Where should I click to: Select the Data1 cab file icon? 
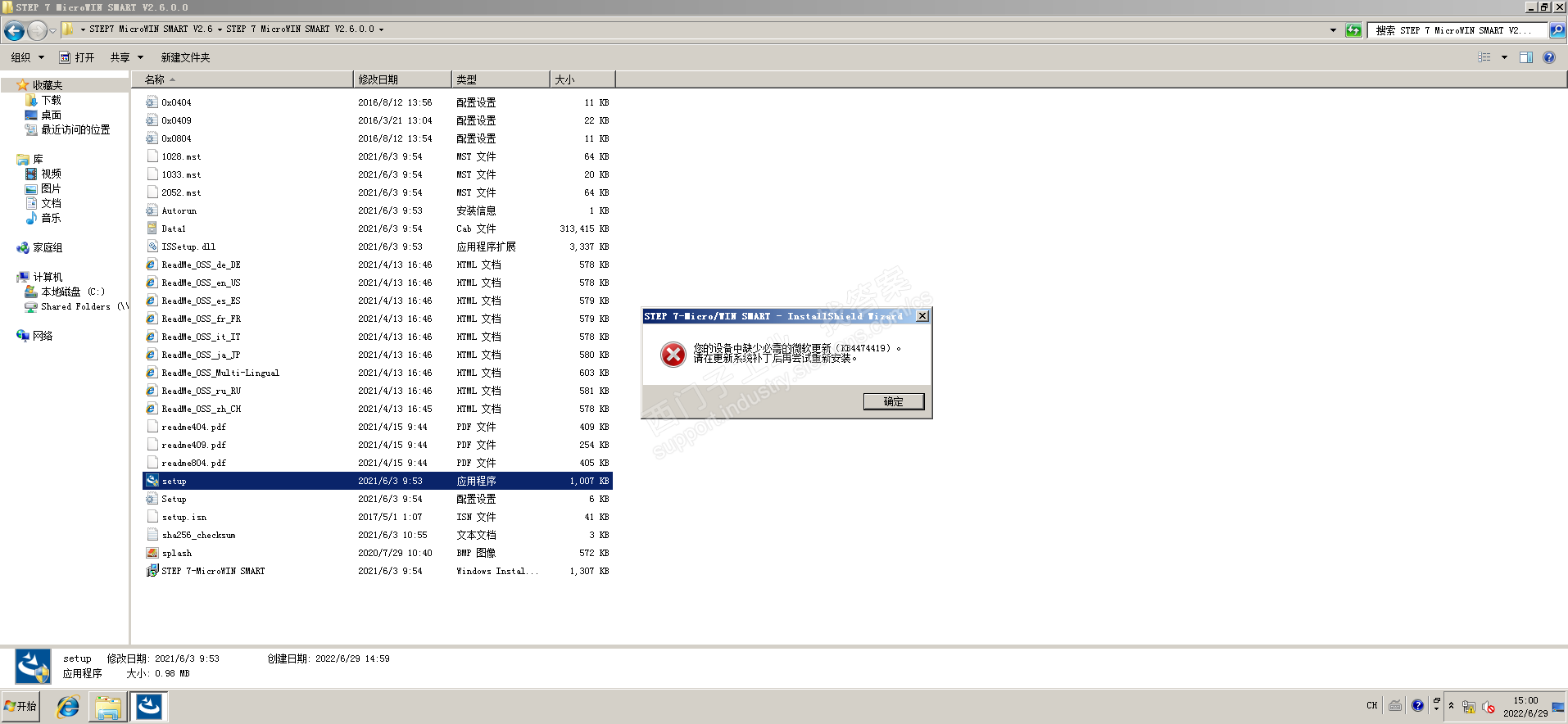pos(152,229)
